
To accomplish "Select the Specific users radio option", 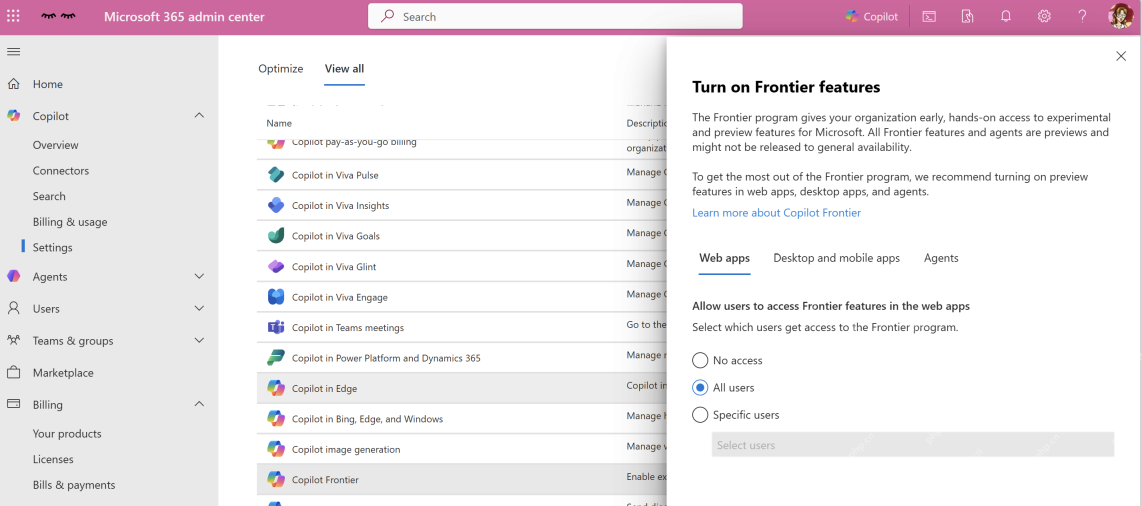I will pos(700,415).
